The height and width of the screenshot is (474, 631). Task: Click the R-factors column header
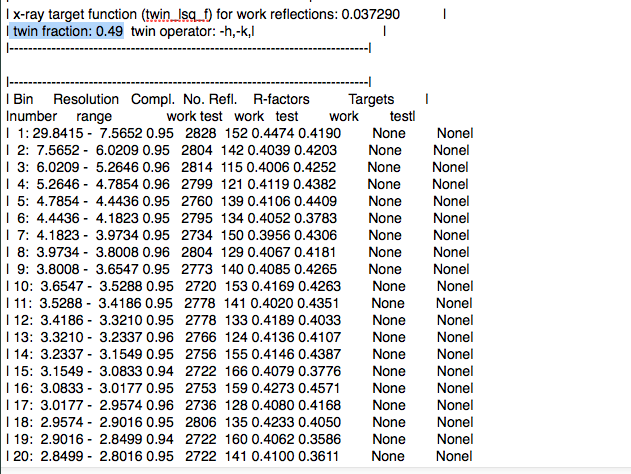[281, 100]
